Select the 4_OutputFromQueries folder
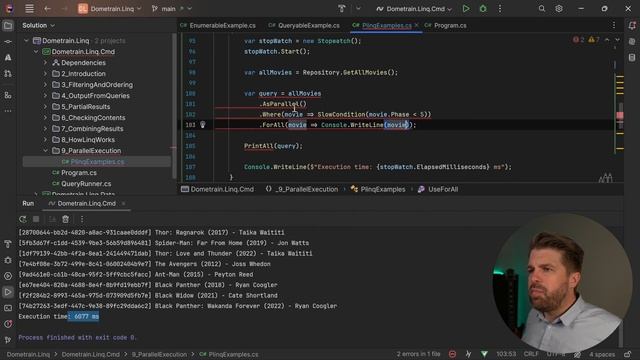 (95, 96)
